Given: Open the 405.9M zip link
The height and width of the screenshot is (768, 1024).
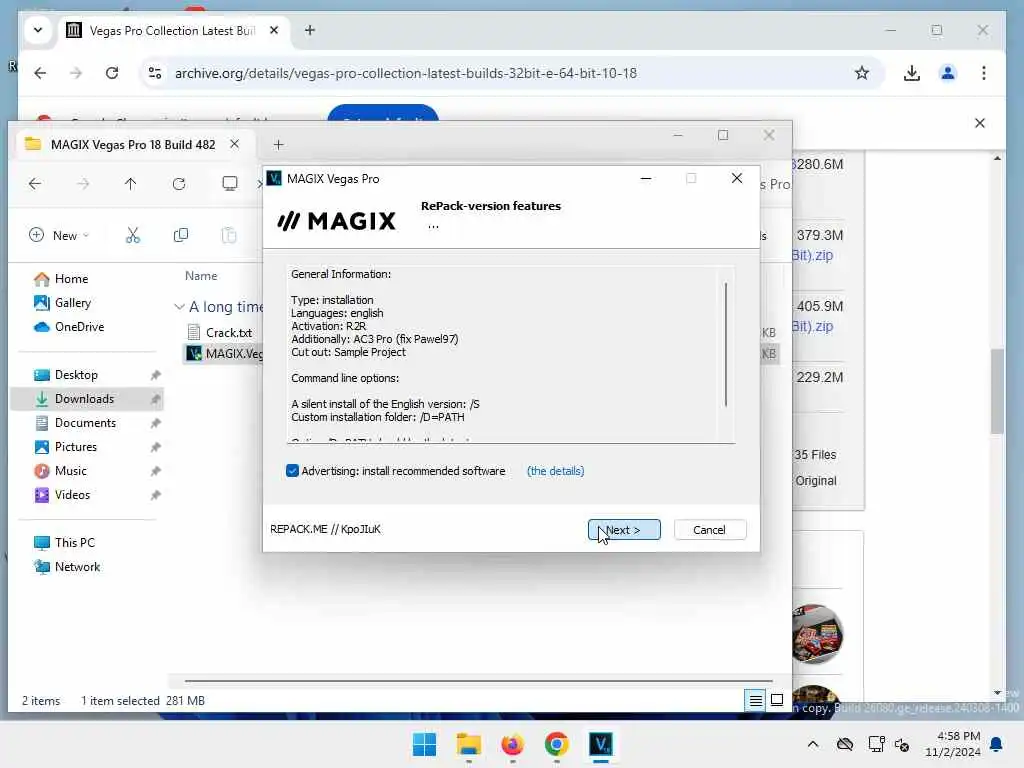Looking at the screenshot, I should pyautogui.click(x=812, y=327).
